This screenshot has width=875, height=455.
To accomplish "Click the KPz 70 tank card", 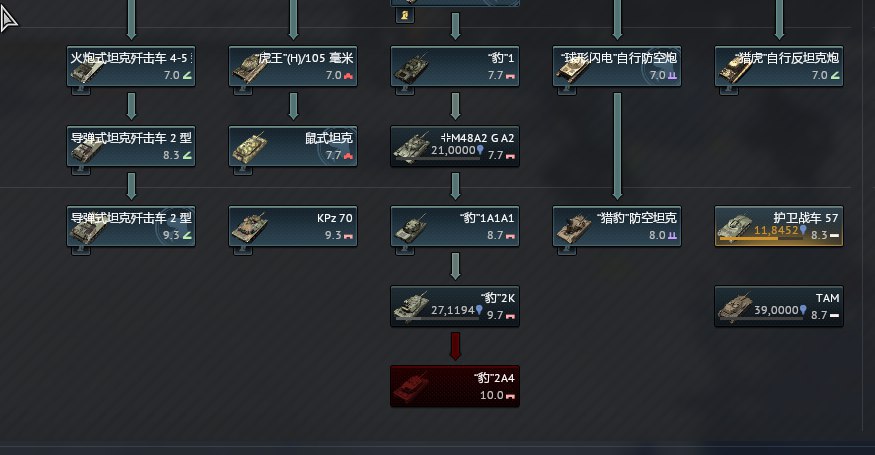I will (x=293, y=226).
